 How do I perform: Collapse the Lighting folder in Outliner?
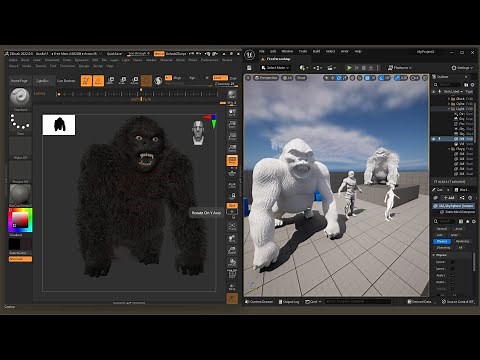449,109
